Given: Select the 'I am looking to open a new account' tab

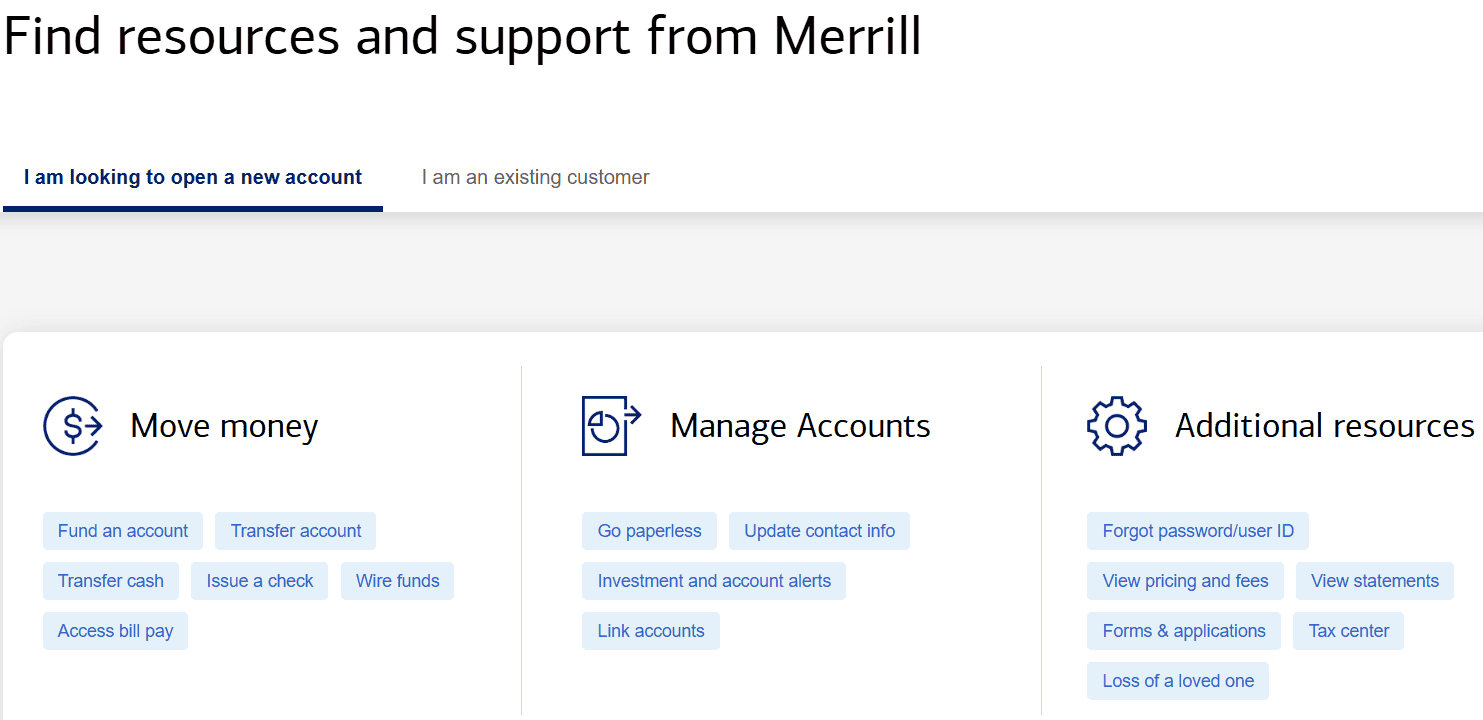Looking at the screenshot, I should point(192,177).
